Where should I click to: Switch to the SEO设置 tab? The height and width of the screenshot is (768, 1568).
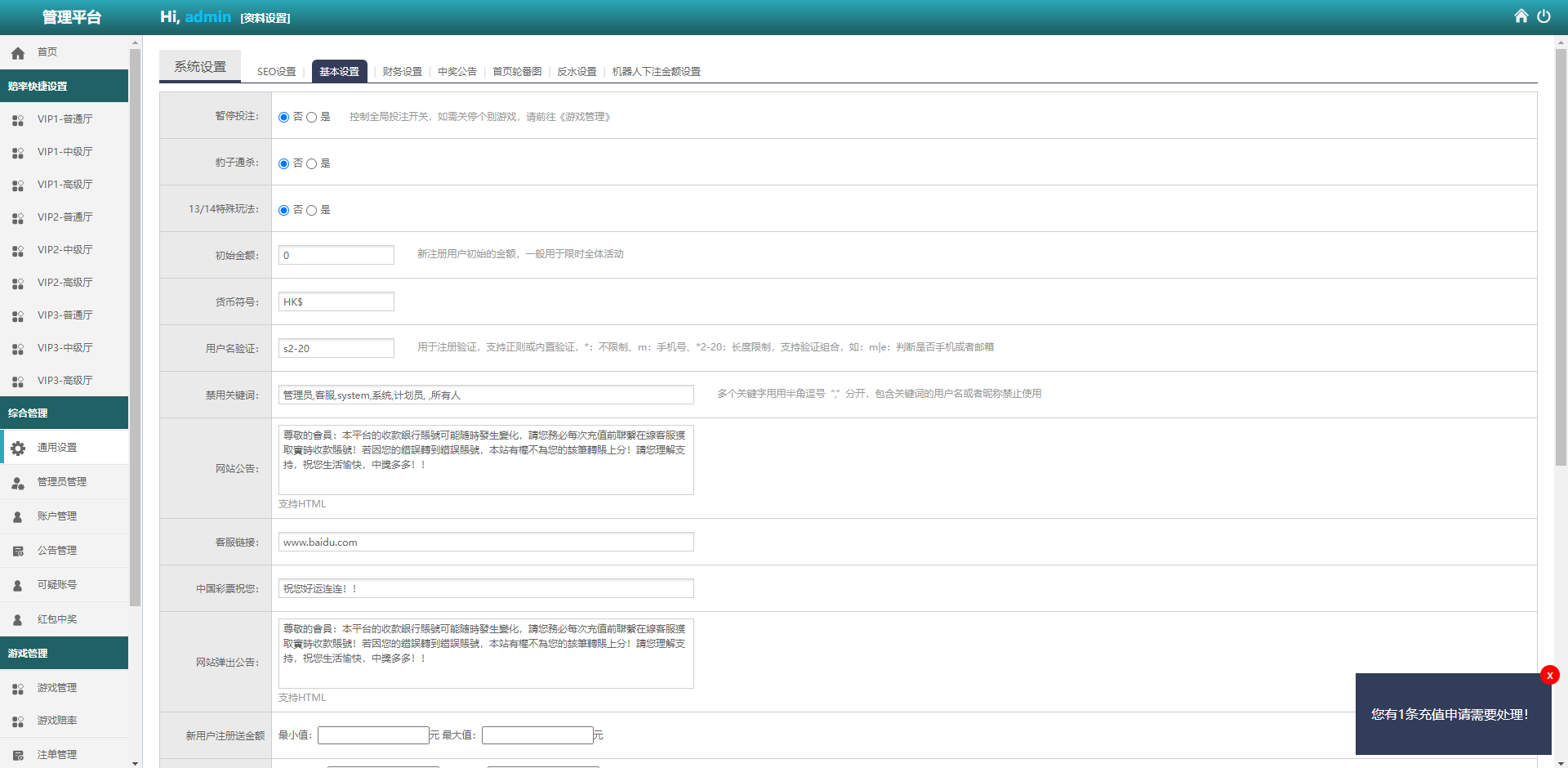(276, 72)
